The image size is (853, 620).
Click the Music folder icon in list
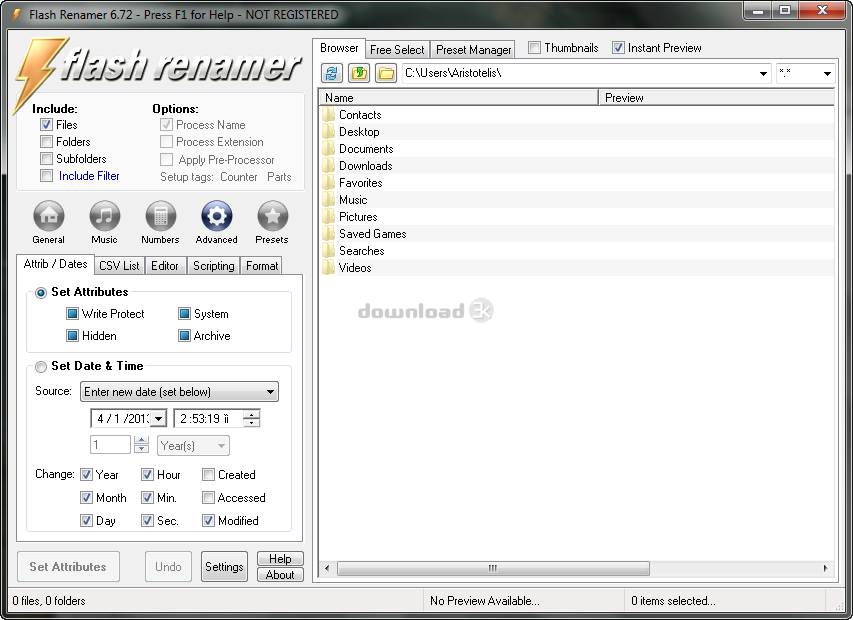pos(328,200)
